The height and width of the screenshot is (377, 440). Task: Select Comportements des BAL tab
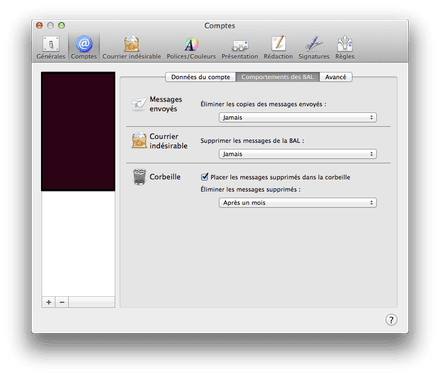click(277, 77)
